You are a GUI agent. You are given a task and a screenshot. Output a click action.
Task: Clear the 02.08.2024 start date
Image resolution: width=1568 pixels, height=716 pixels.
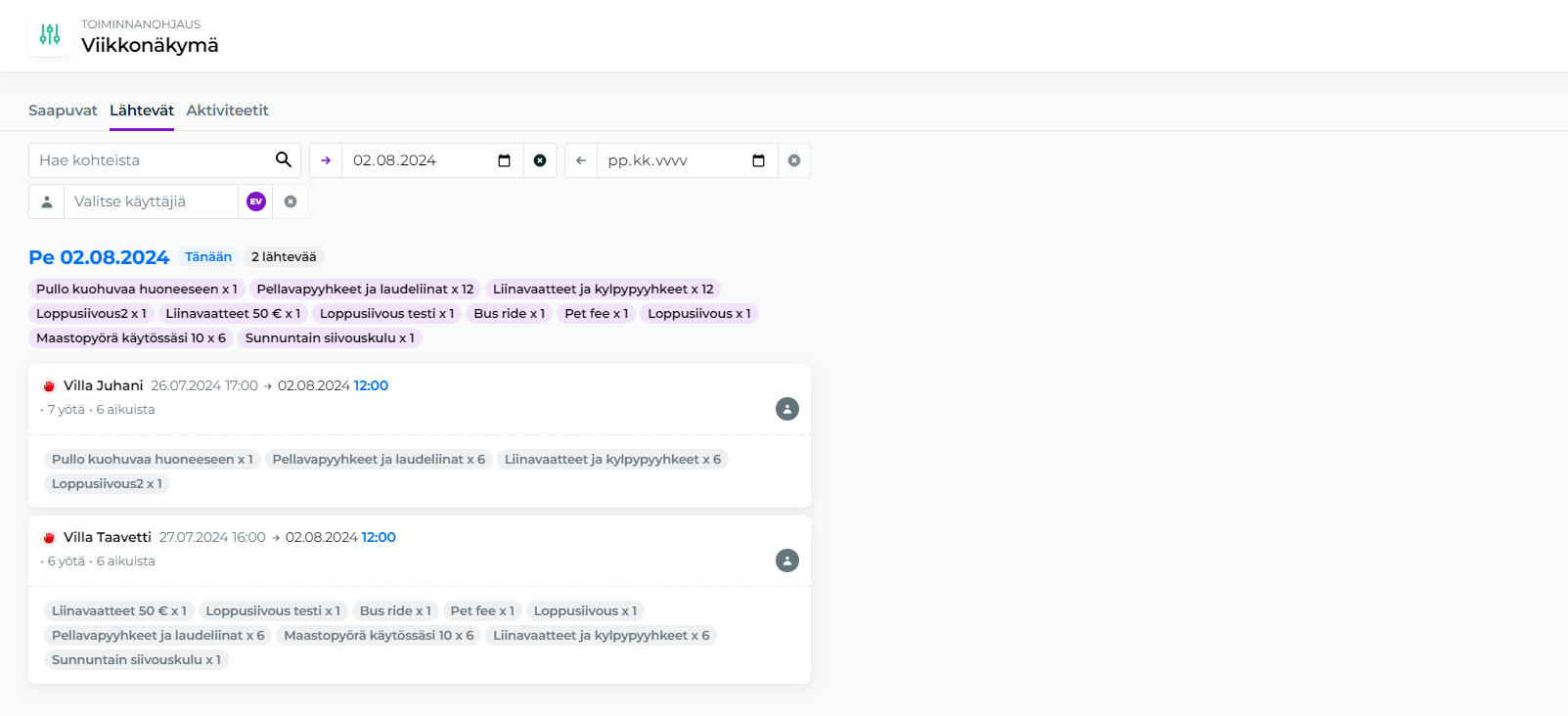[540, 160]
